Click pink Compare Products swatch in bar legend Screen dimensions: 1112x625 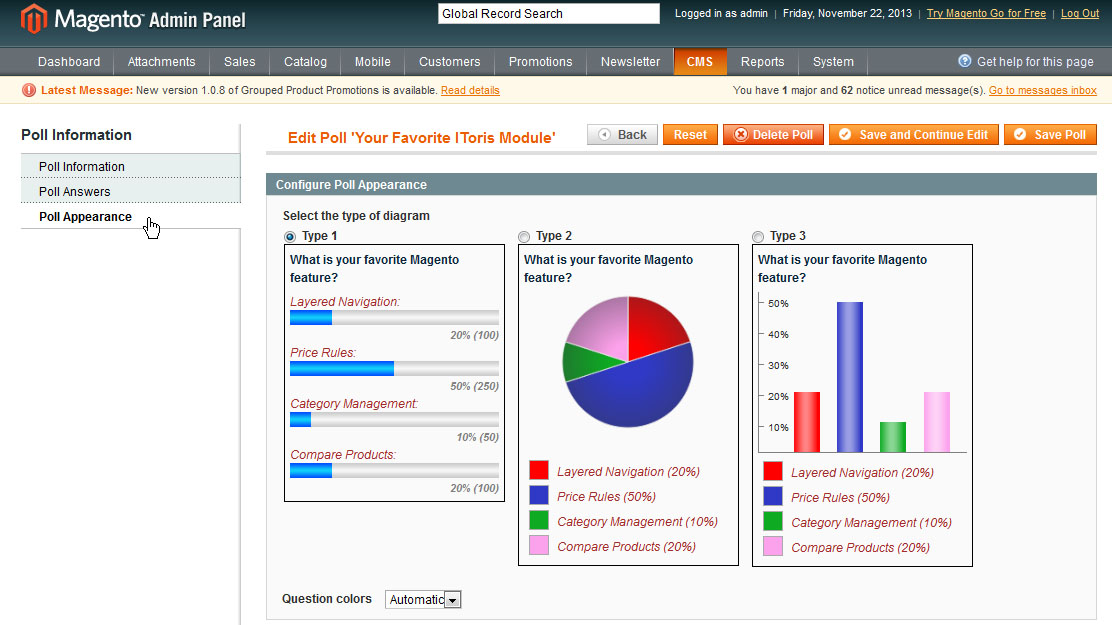click(773, 546)
